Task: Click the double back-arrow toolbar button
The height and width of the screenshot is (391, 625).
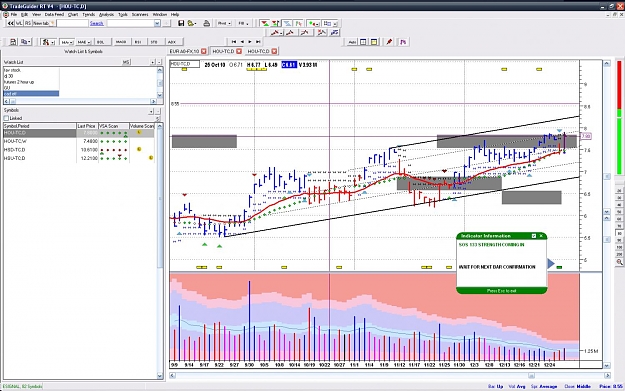Action: [11, 24]
